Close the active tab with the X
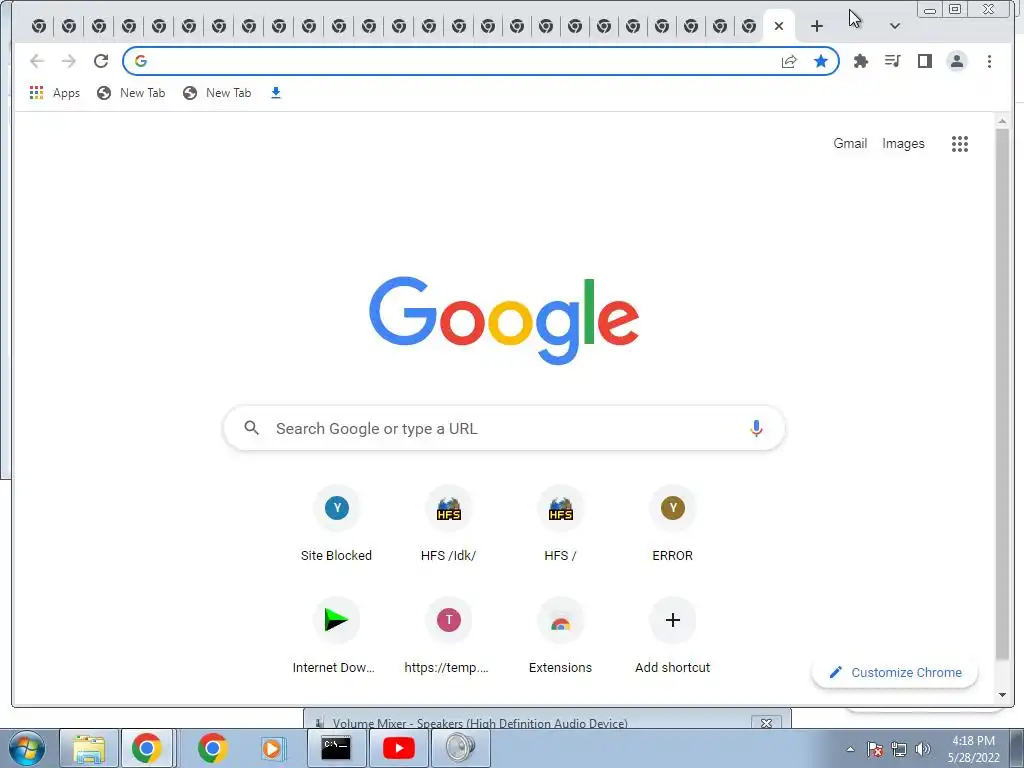The height and width of the screenshot is (768, 1024). (778, 26)
